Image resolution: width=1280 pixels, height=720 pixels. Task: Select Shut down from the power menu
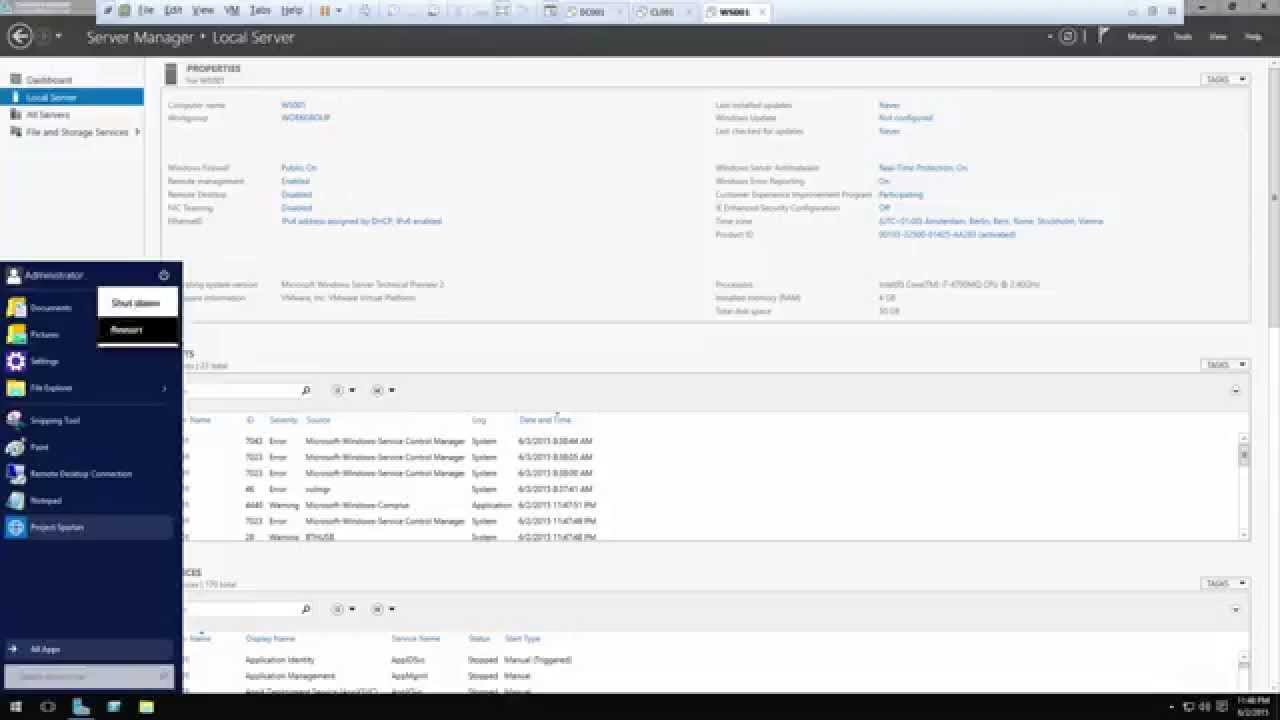(x=136, y=303)
